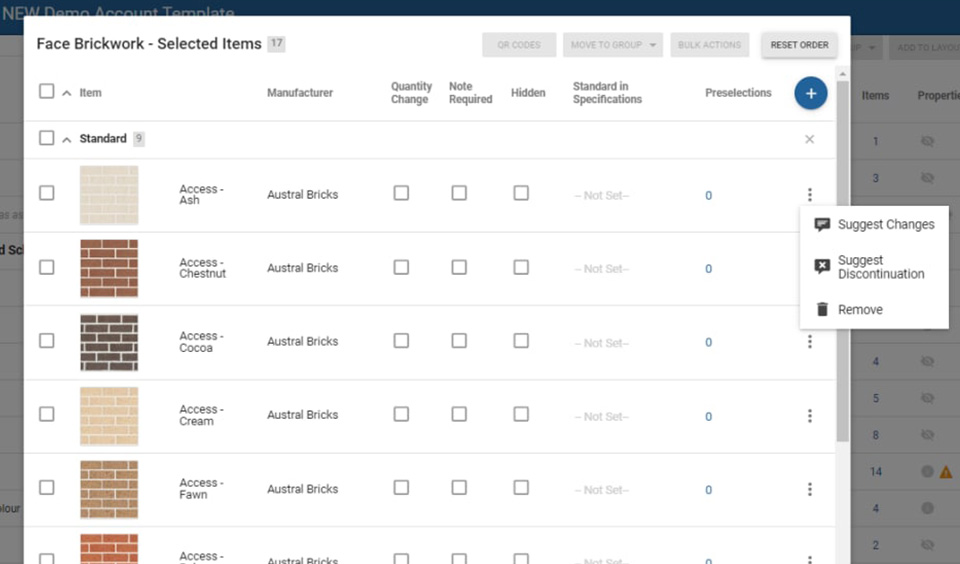Screen dimensions: 960x564
Task: Open preselections count for Access - Cocoa
Action: click(708, 342)
